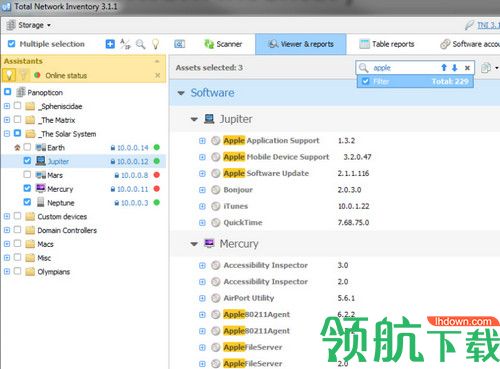Check the Mars asset checkbox
The height and width of the screenshot is (369, 500).
tap(27, 174)
